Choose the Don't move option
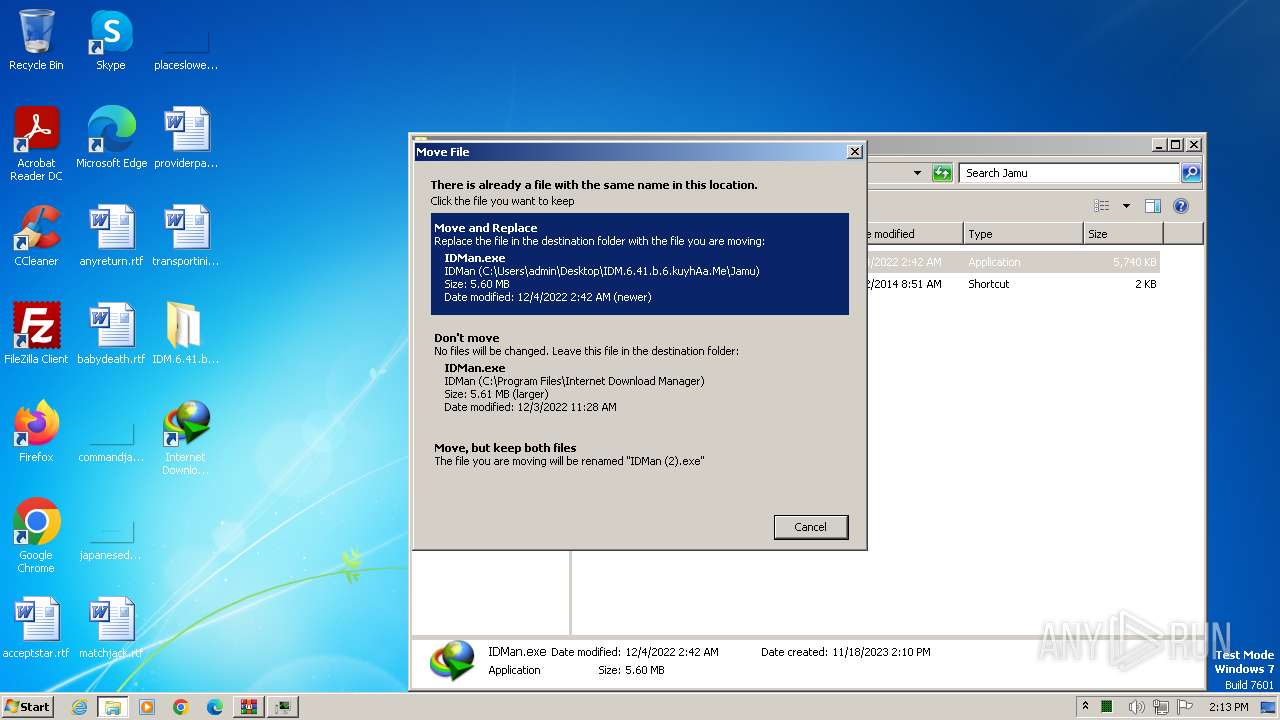 (640, 373)
